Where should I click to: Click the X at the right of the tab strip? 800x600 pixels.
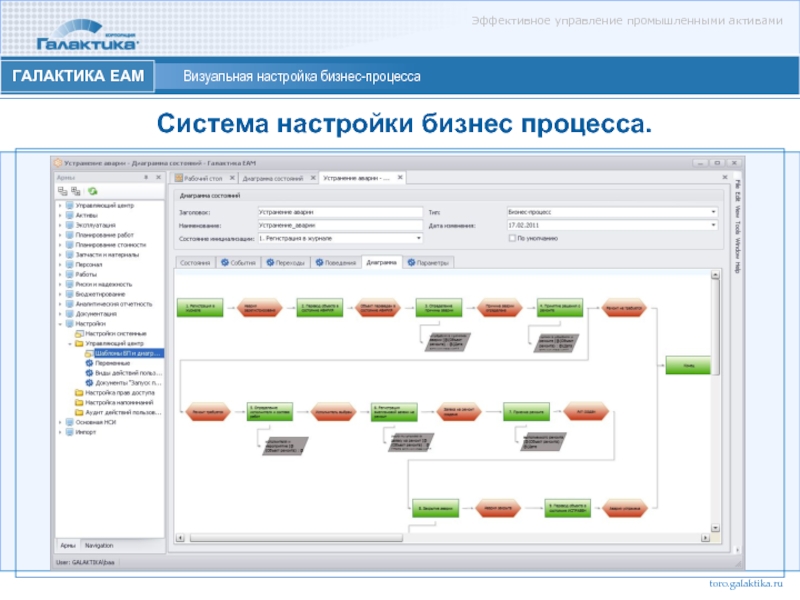click(x=725, y=178)
